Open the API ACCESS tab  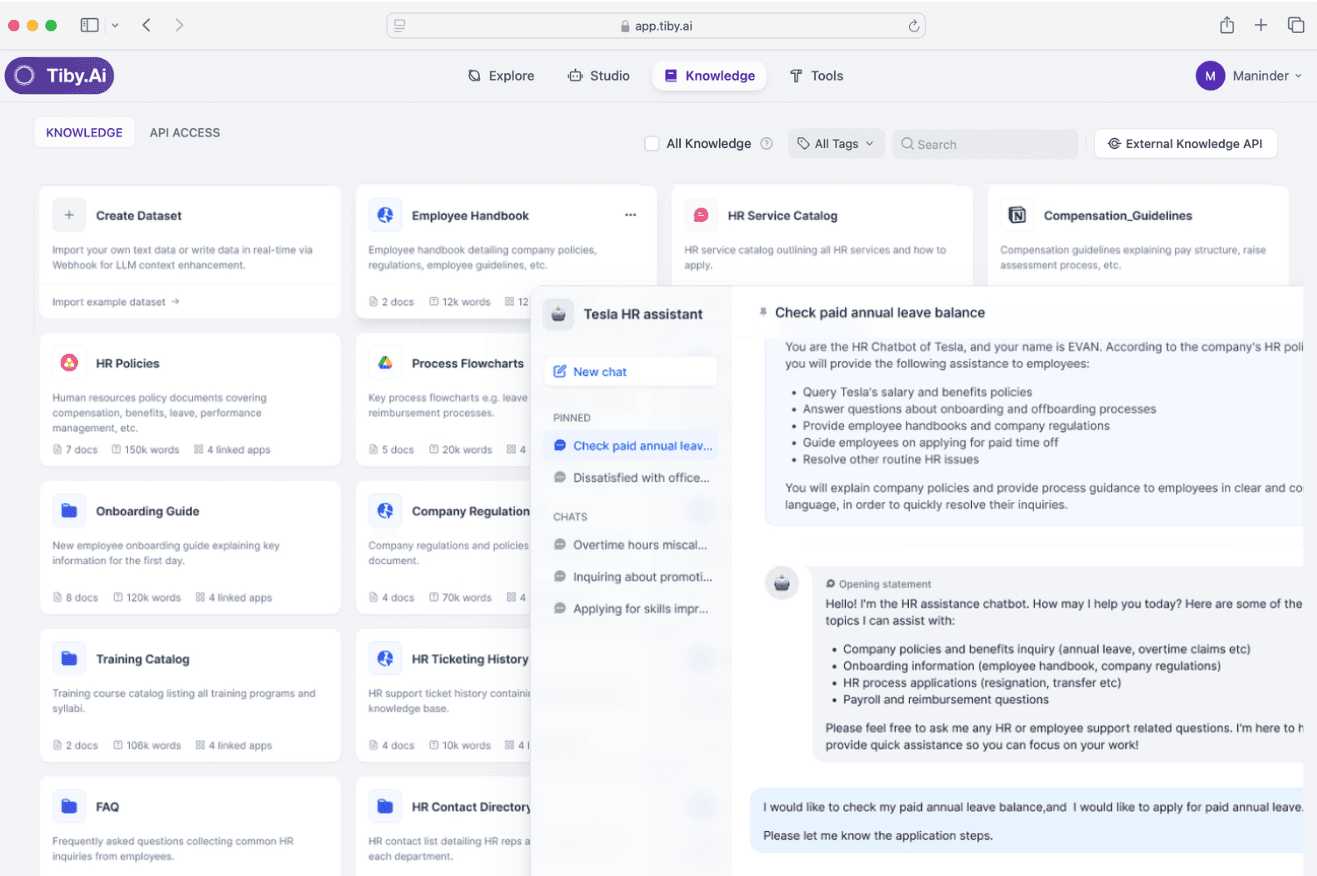185,132
